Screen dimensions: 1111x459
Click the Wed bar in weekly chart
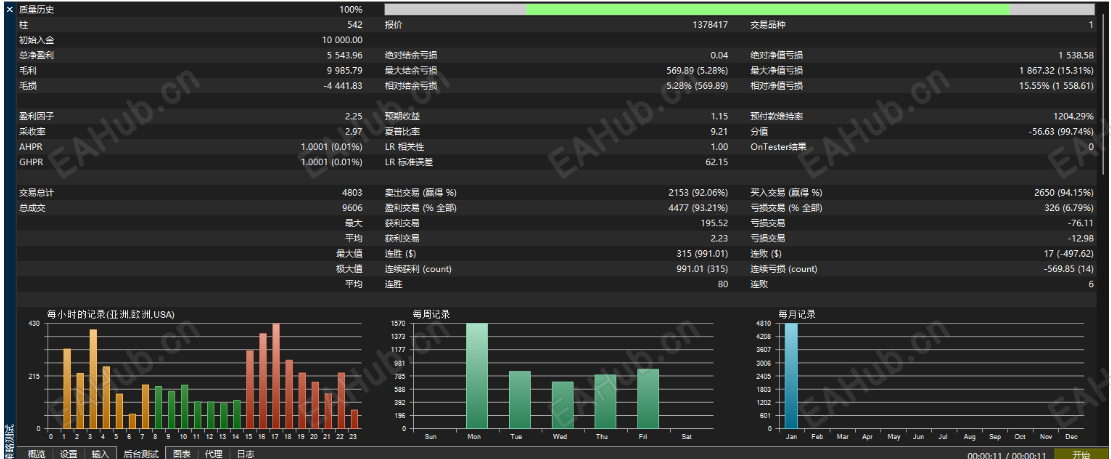[563, 405]
